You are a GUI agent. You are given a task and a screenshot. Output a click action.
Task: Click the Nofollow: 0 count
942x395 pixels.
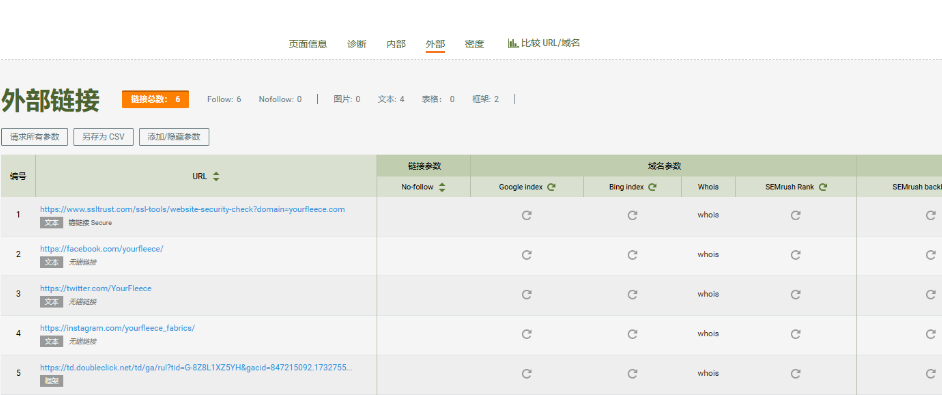(x=280, y=99)
